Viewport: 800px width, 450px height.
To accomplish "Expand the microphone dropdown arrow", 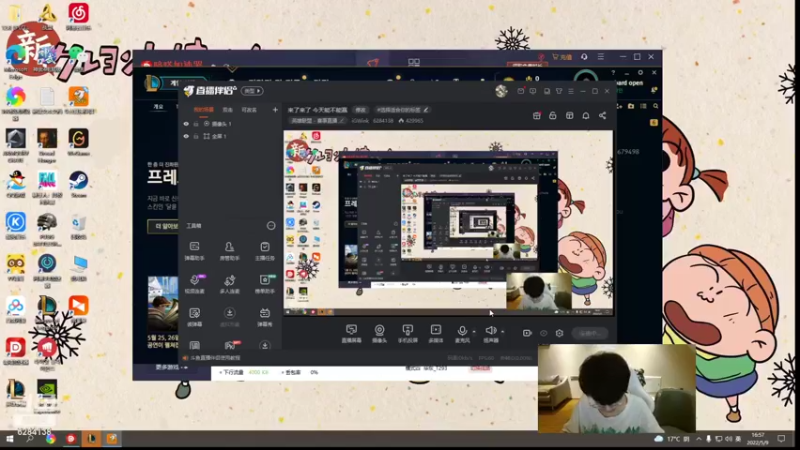I will point(474,332).
